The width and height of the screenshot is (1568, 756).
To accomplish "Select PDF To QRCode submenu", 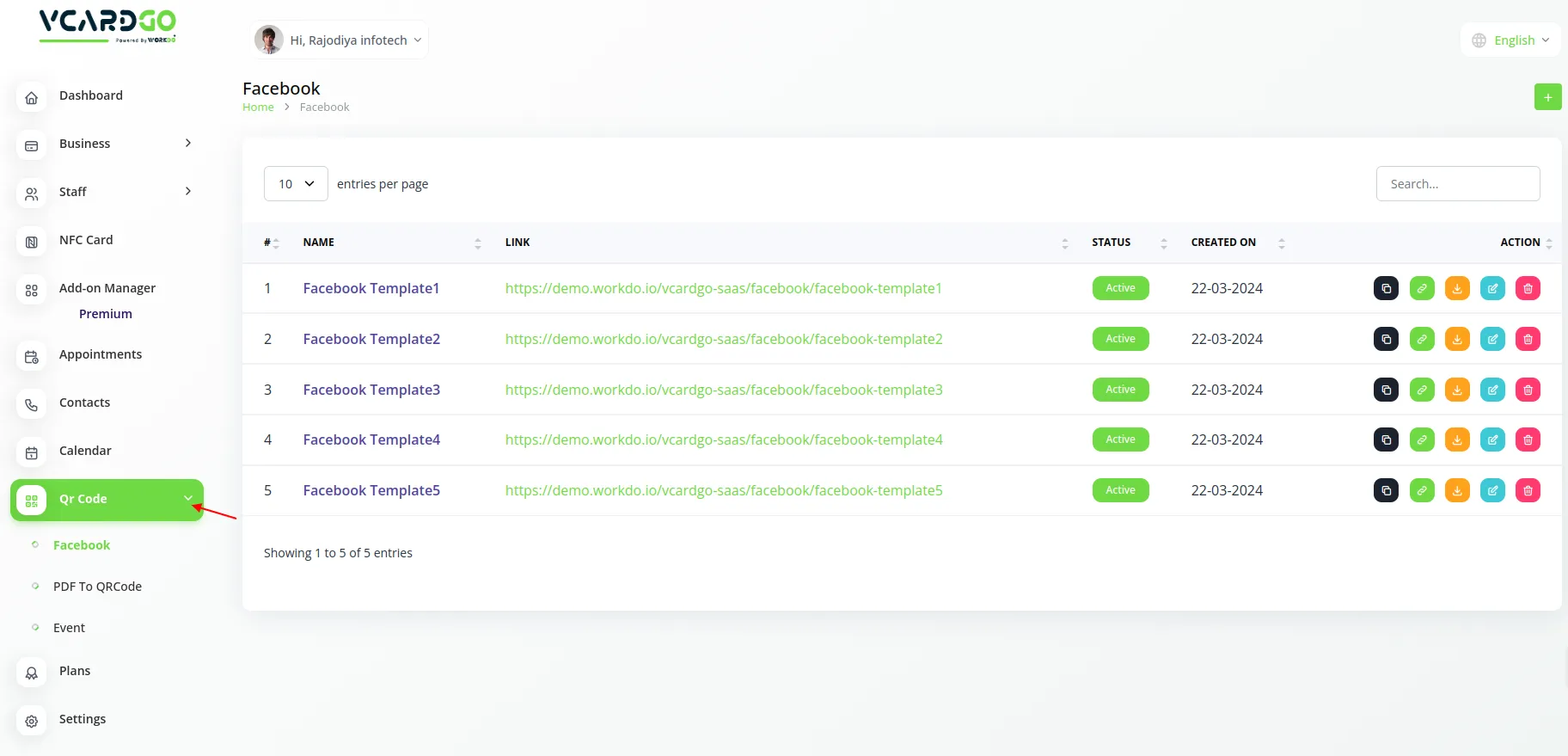I will coord(97,587).
